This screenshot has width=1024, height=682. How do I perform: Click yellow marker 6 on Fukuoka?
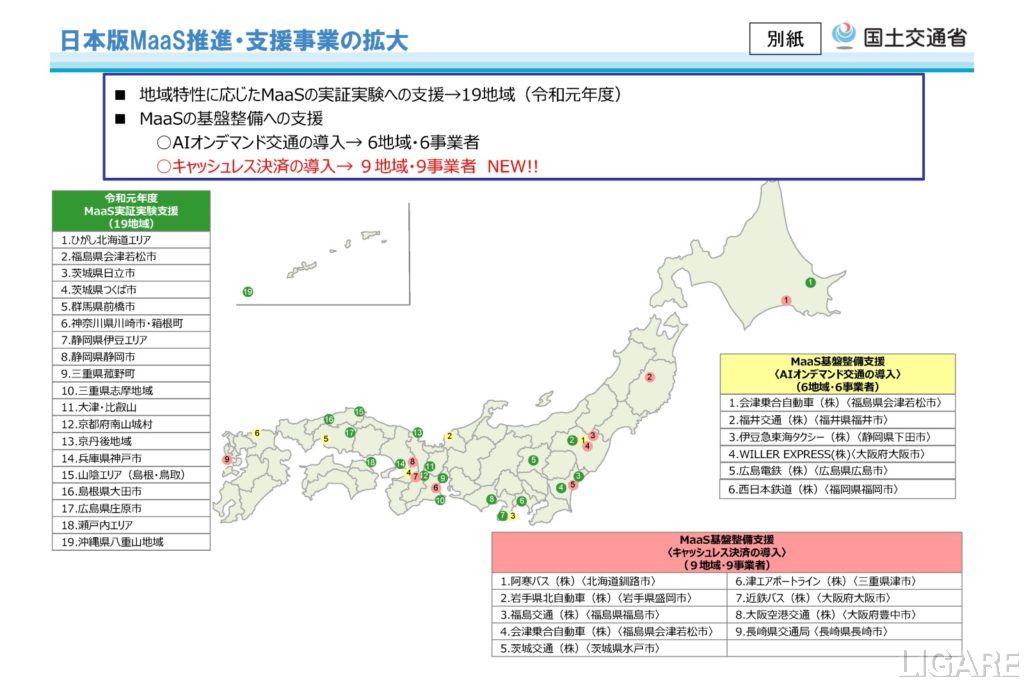257,433
